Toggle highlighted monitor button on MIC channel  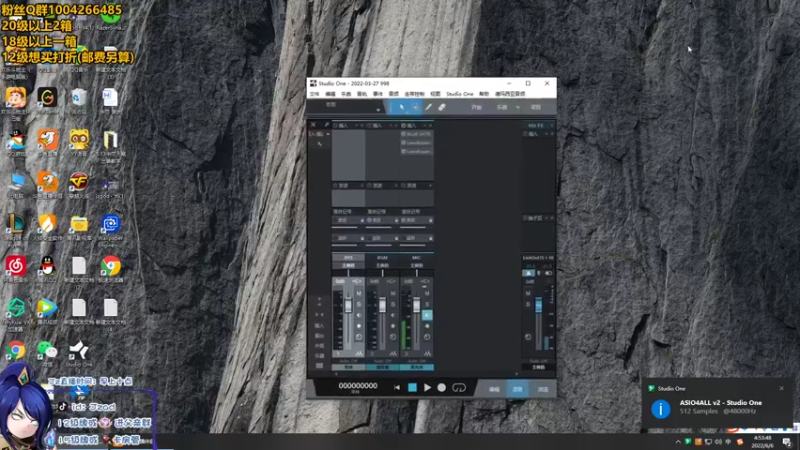427,315
